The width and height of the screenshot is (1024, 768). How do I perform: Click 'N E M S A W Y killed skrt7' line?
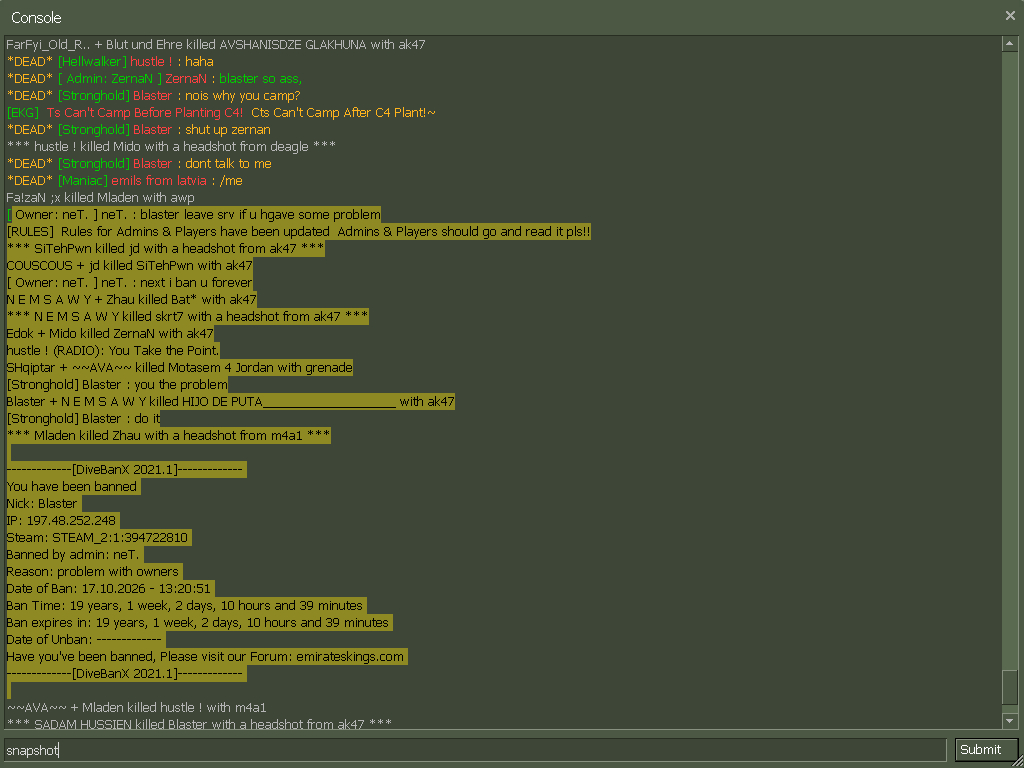pos(187,316)
